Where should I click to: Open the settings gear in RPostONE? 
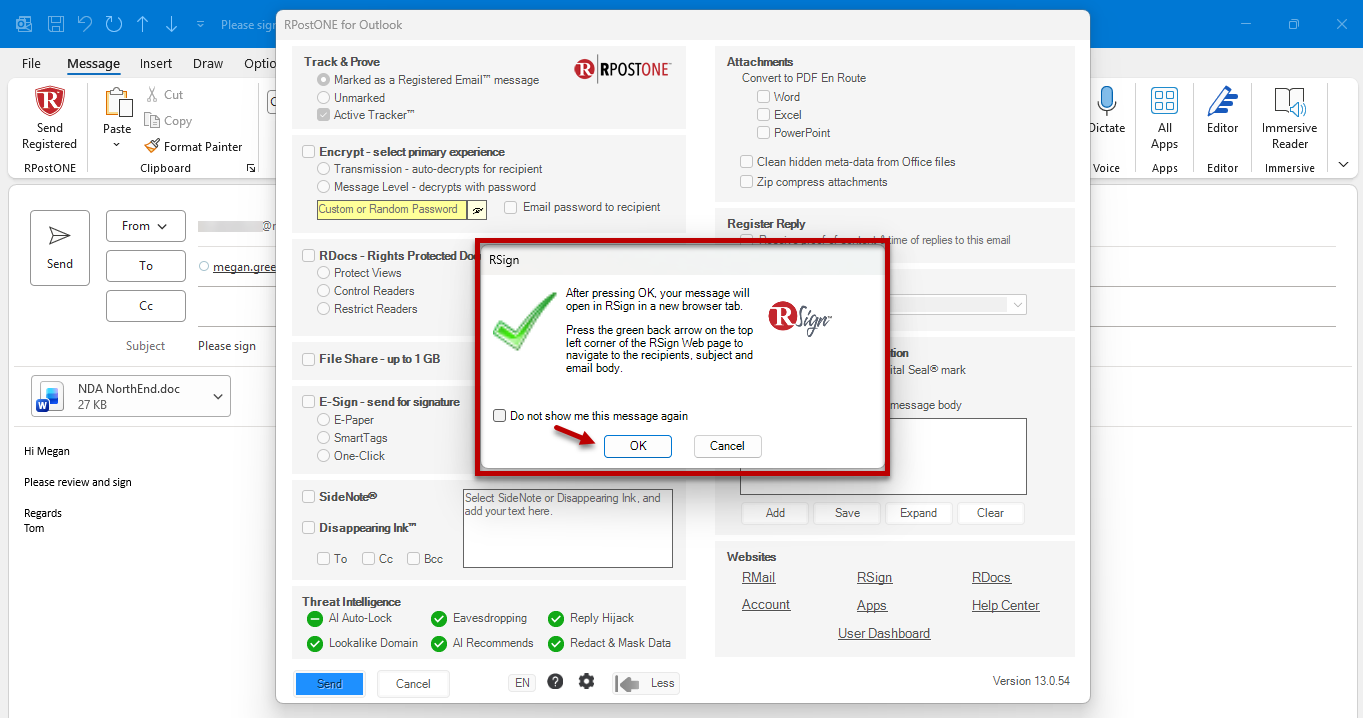586,682
